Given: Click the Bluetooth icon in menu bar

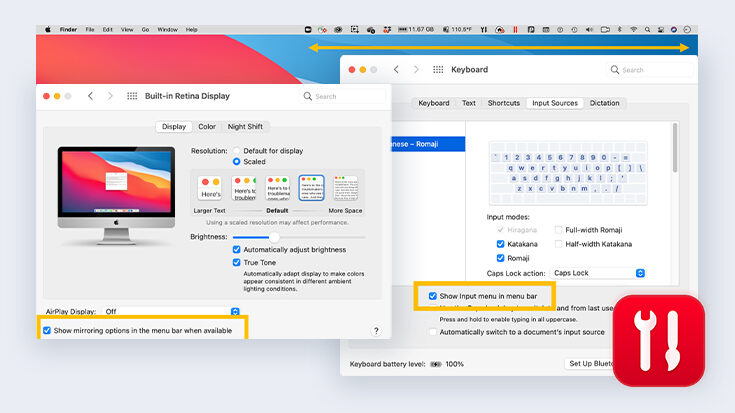Looking at the screenshot, I should click(620, 30).
